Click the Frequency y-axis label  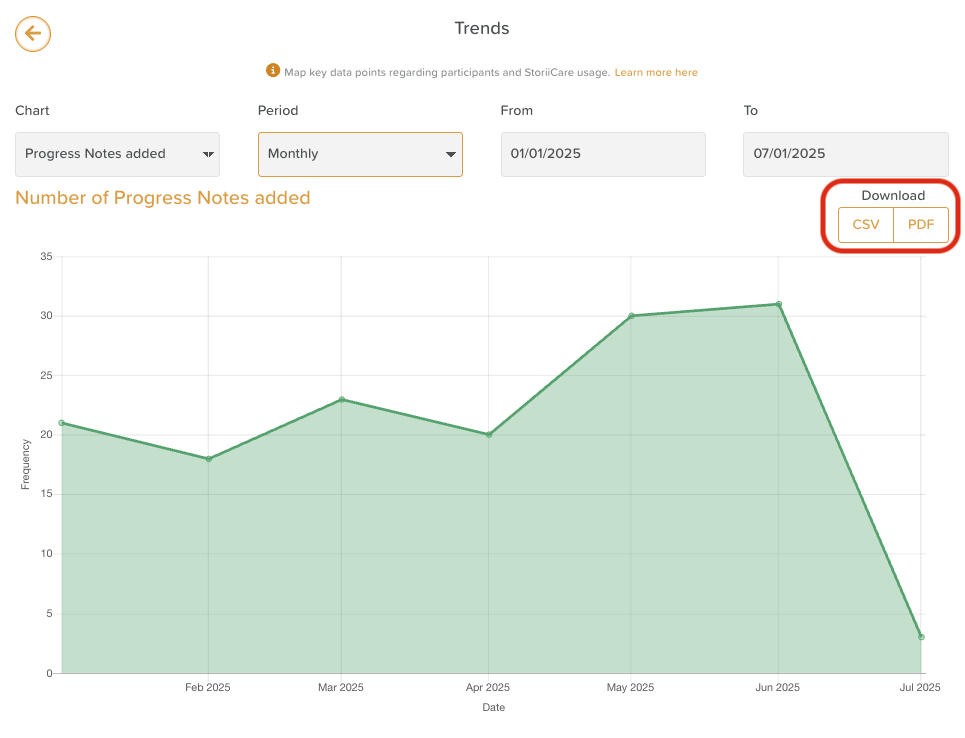(26, 465)
